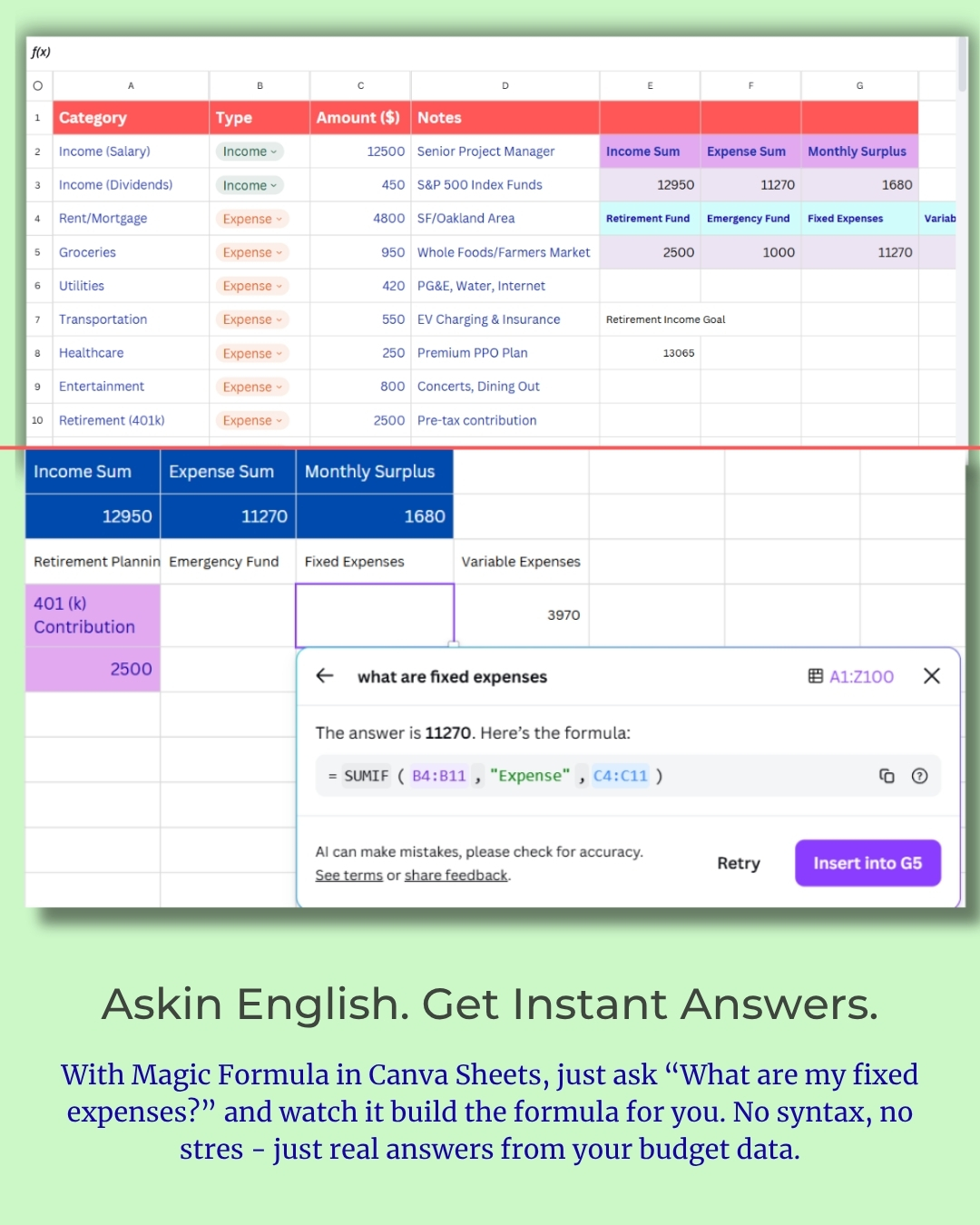Open Type dropdown for Income (Dividends) row
Viewport: 980px width, 1225px height.
[250, 185]
